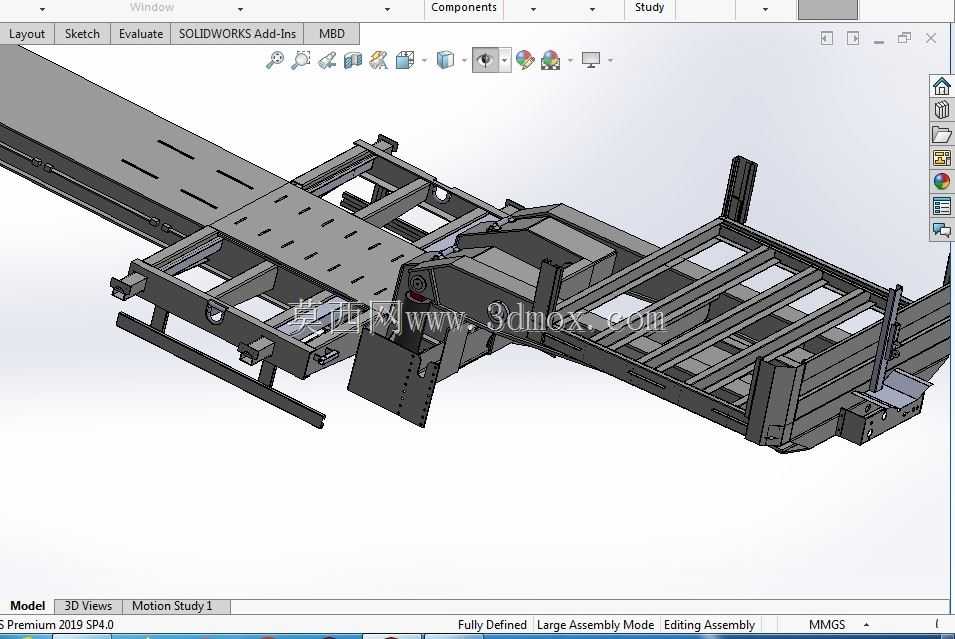Switch to the Layout tab
This screenshot has height=639, width=955.
(27, 34)
